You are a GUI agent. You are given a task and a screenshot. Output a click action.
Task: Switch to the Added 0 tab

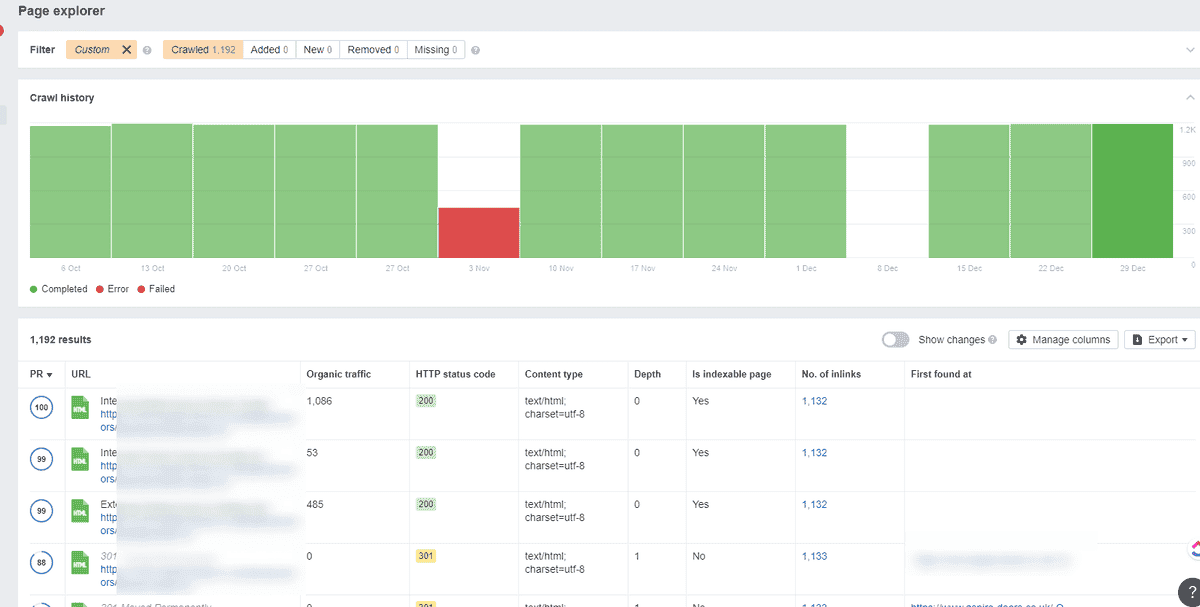[x=269, y=49]
